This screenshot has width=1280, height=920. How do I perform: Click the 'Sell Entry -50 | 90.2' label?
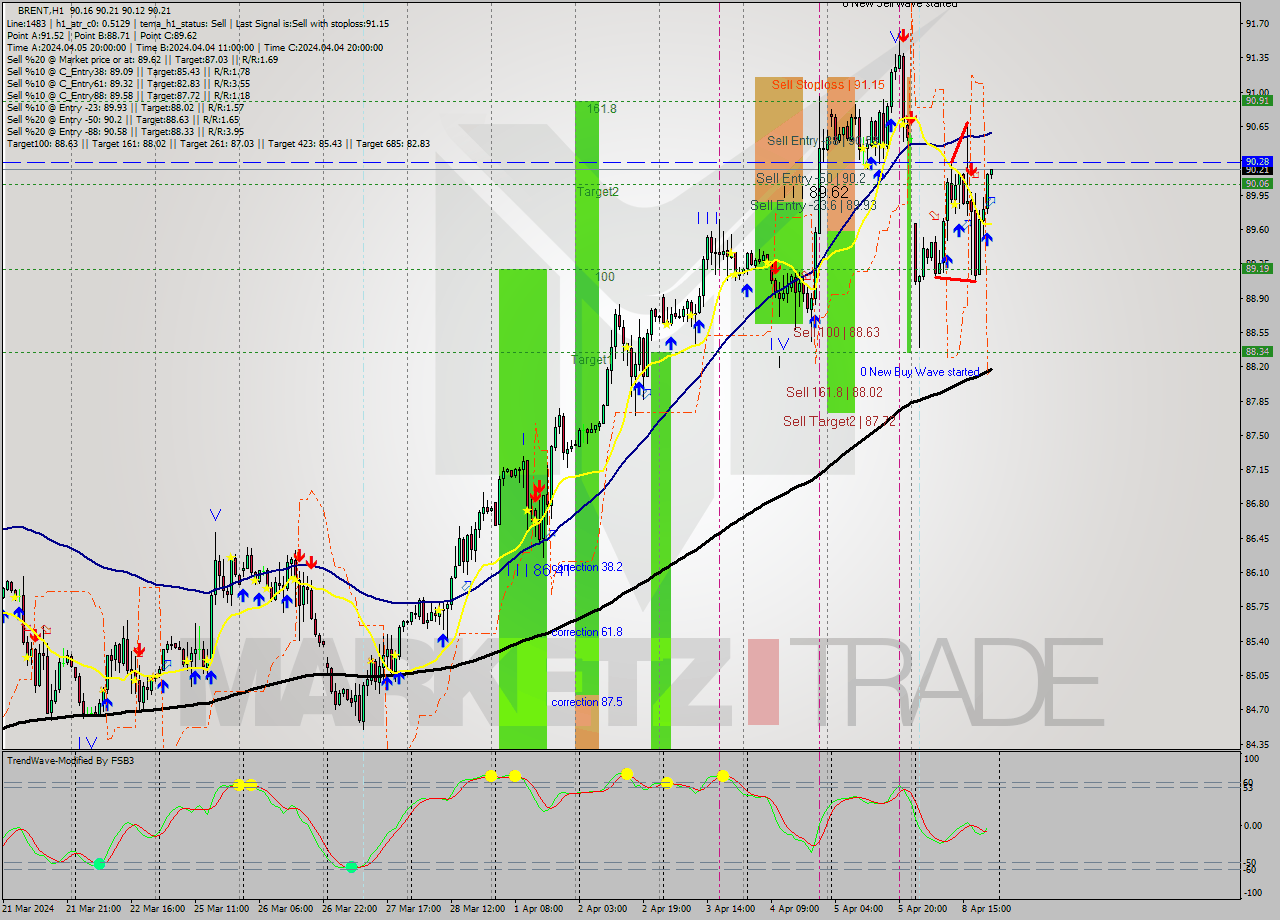[811, 179]
